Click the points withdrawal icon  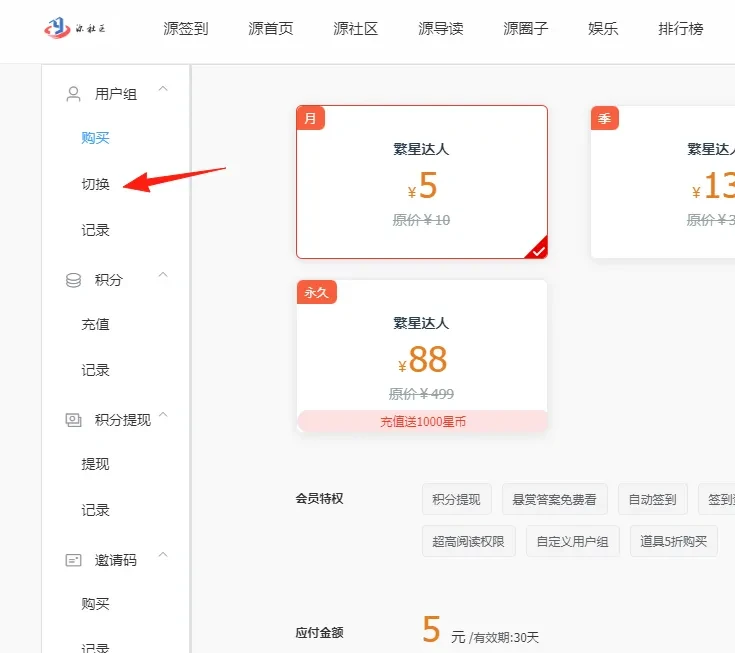tap(73, 420)
